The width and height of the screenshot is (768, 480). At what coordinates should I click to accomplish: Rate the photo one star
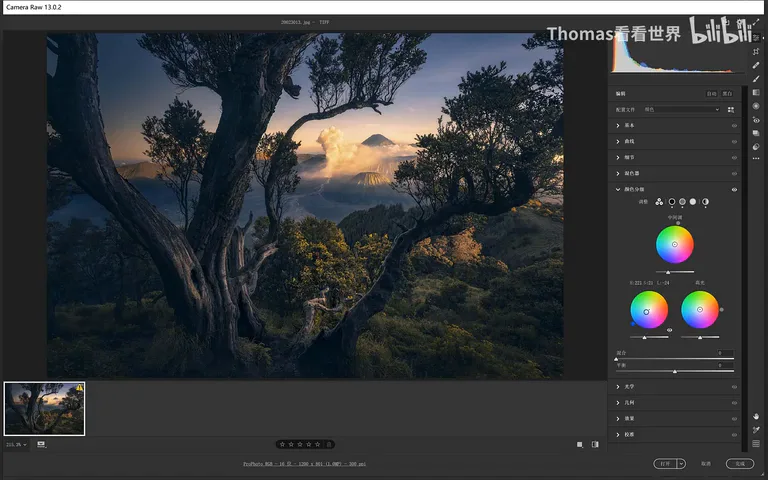(x=283, y=445)
